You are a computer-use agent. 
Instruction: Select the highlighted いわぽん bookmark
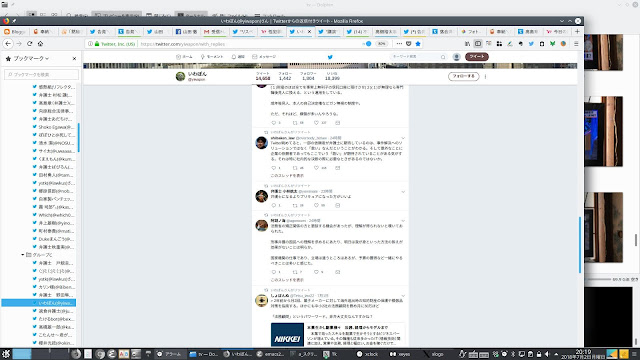pos(38,303)
